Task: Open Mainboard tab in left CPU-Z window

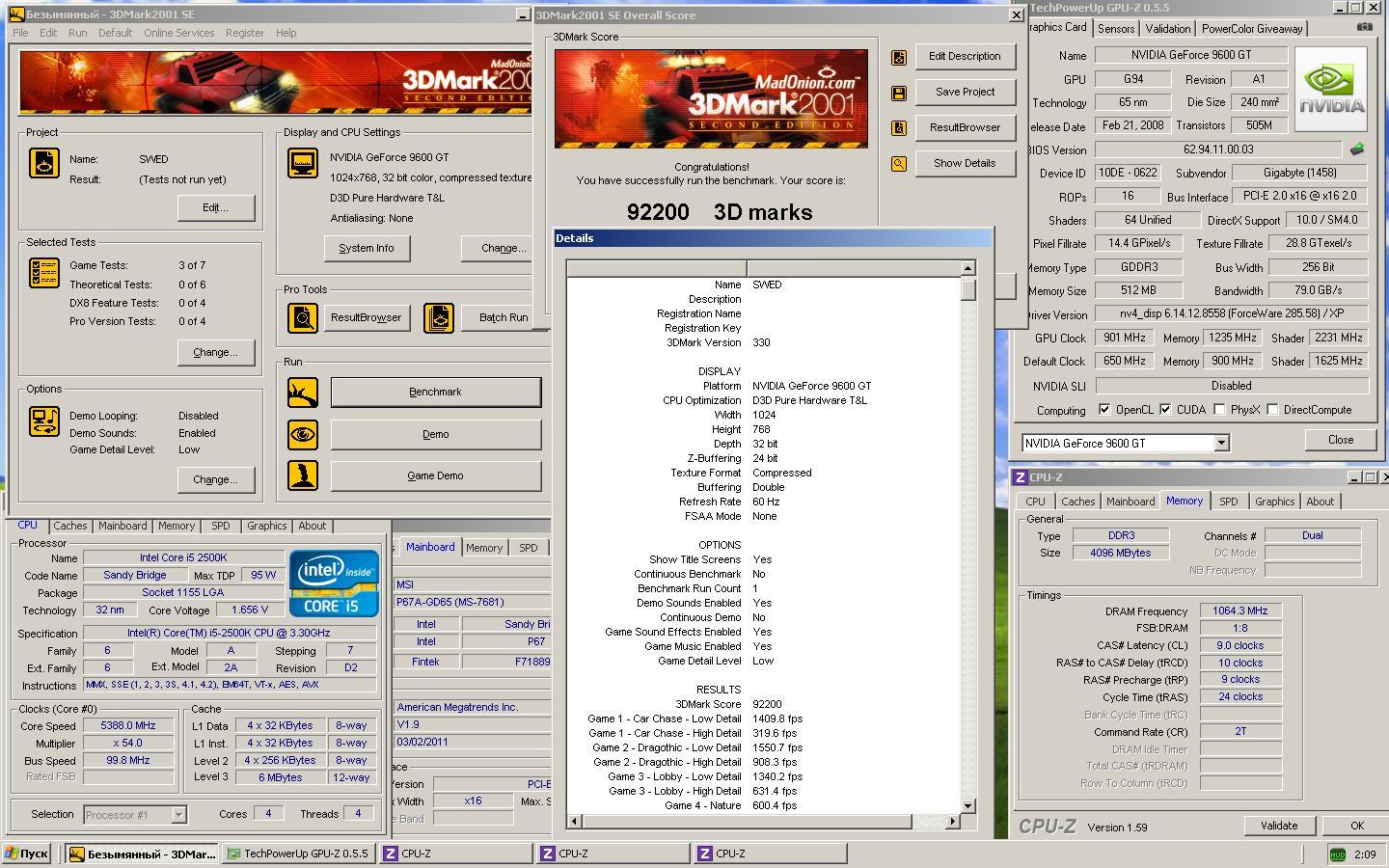Action: [123, 526]
